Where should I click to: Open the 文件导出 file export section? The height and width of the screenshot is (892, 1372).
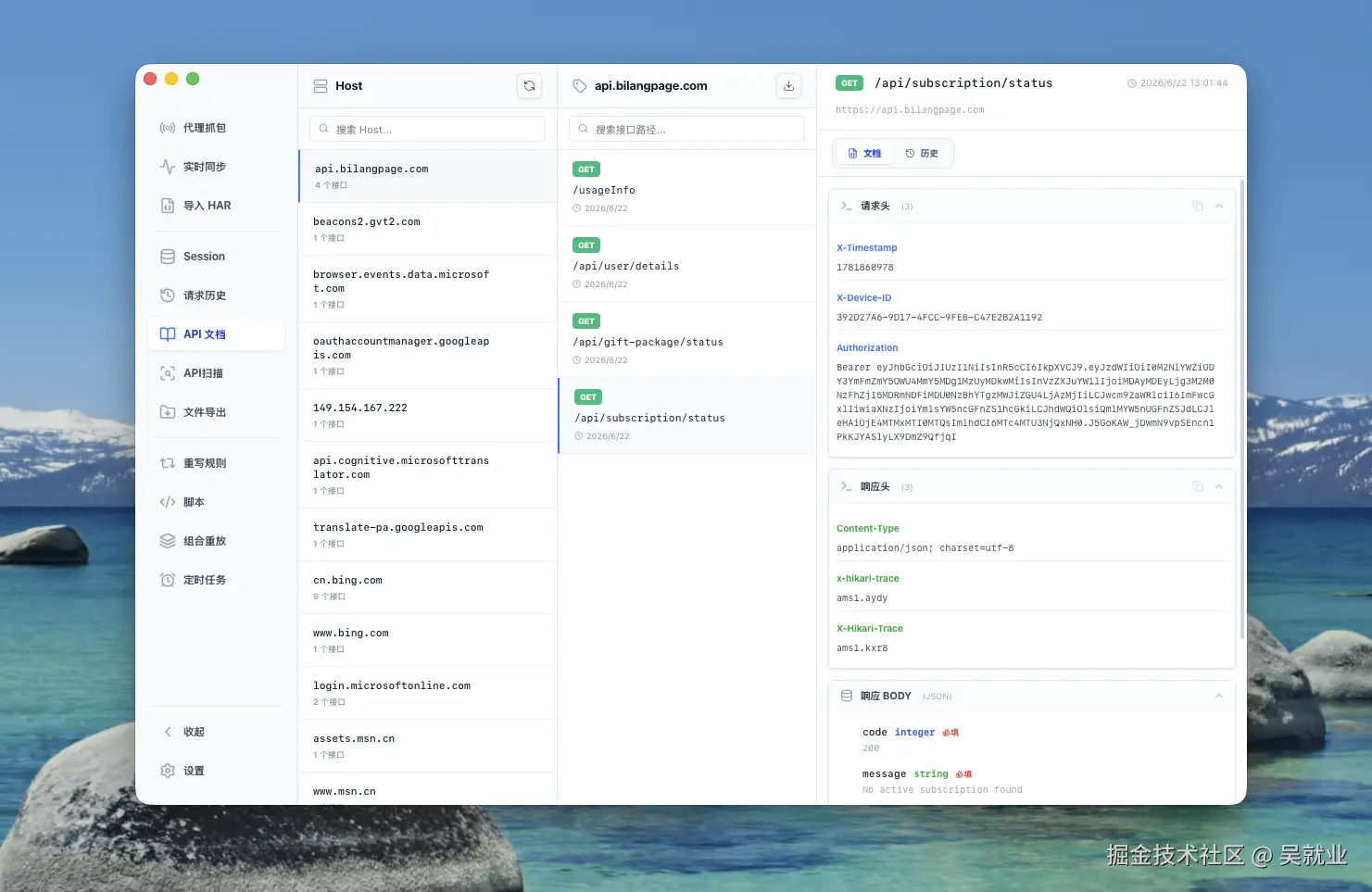(x=216, y=412)
